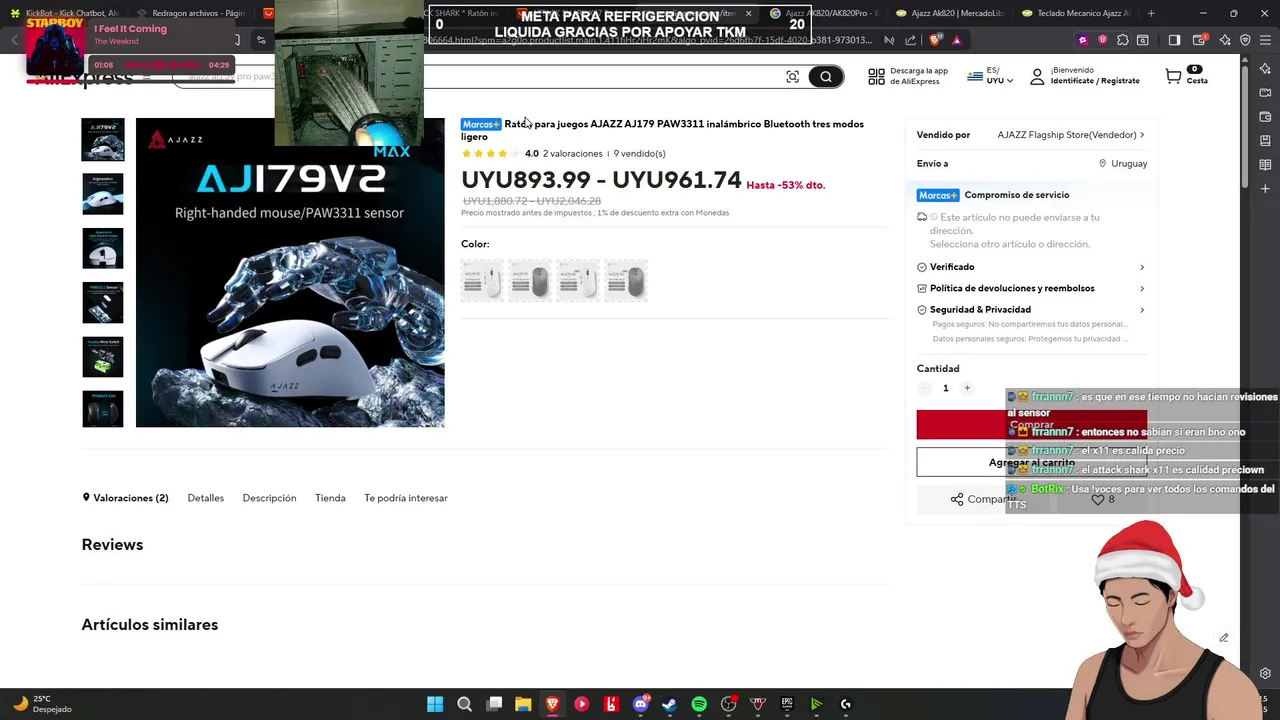Switch to Redragon archivos browser tab
1280x720 pixels.
(x=190, y=13)
